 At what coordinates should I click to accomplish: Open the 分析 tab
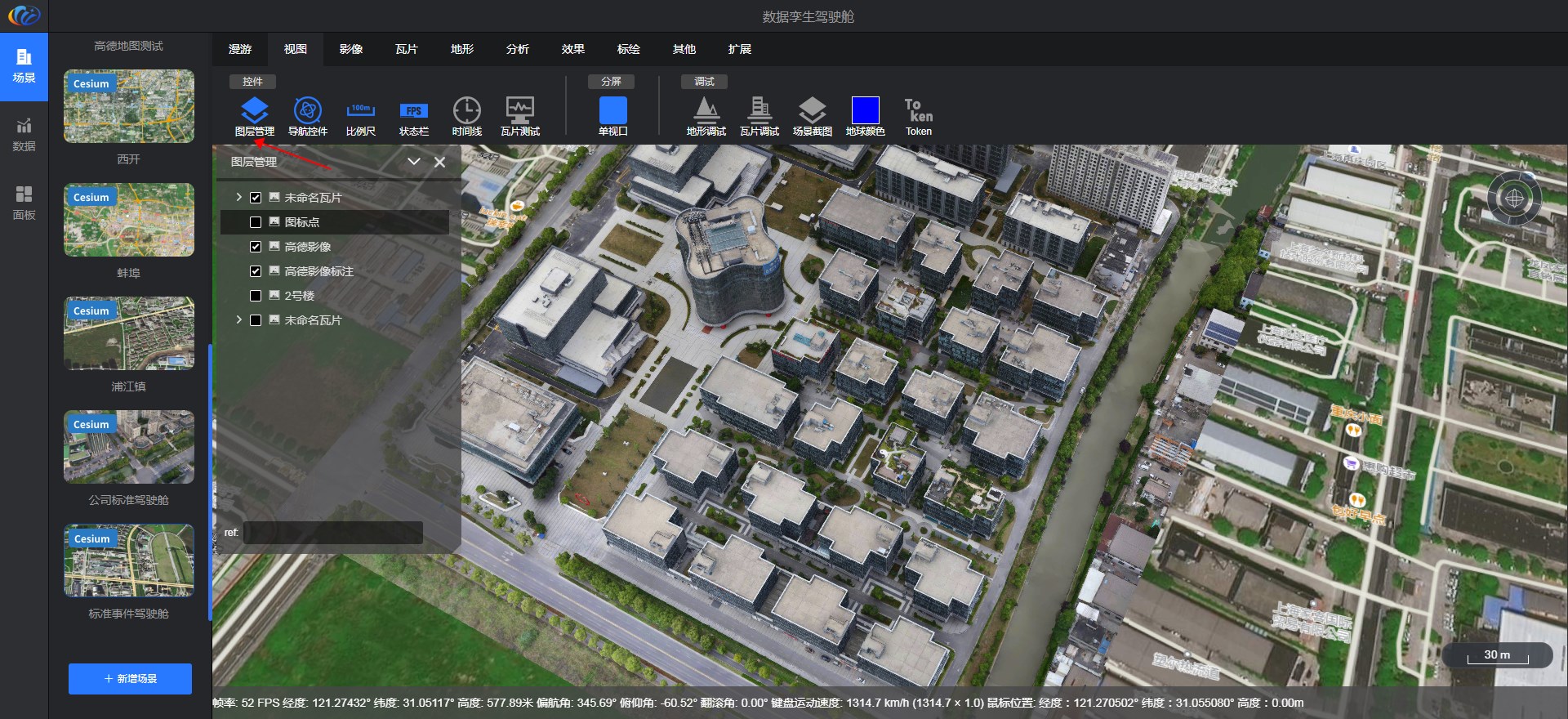[518, 49]
